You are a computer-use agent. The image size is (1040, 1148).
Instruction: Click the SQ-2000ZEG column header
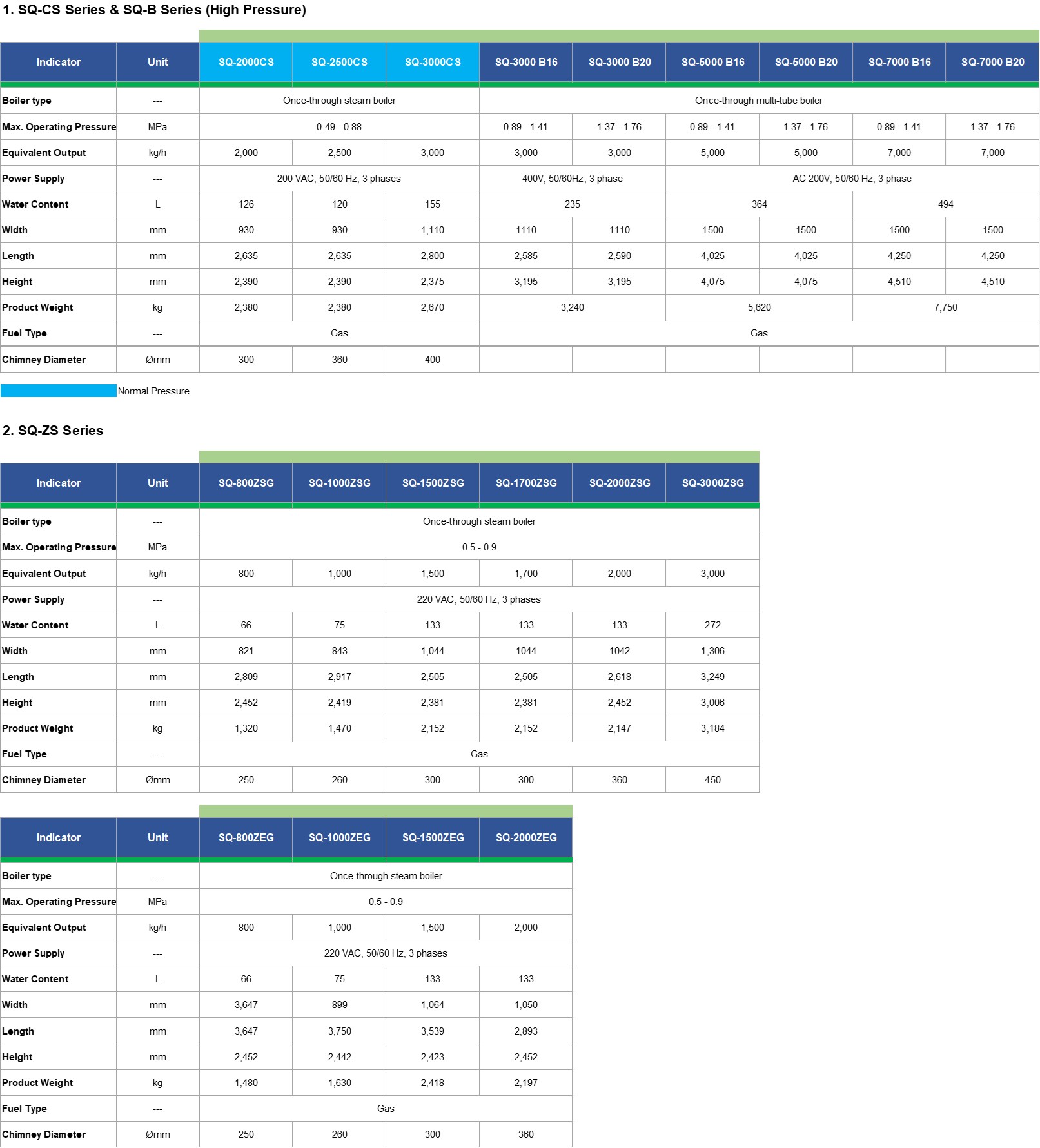(x=525, y=837)
